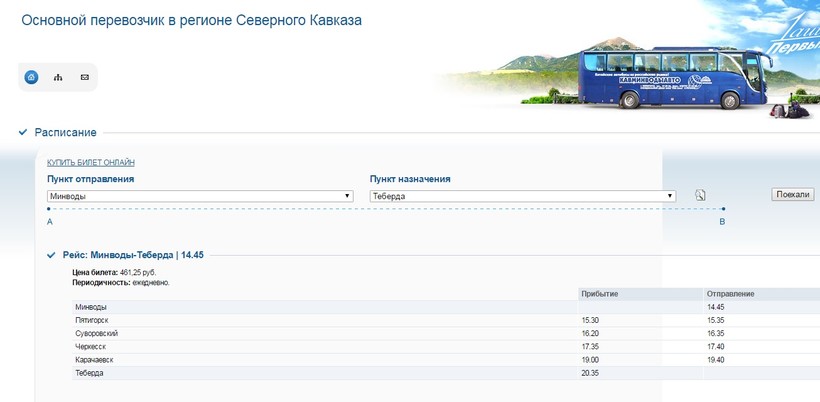The width and height of the screenshot is (820, 402).
Task: Click the checkmark beside Рейс: Минводы-Теберда
Action: click(51, 255)
